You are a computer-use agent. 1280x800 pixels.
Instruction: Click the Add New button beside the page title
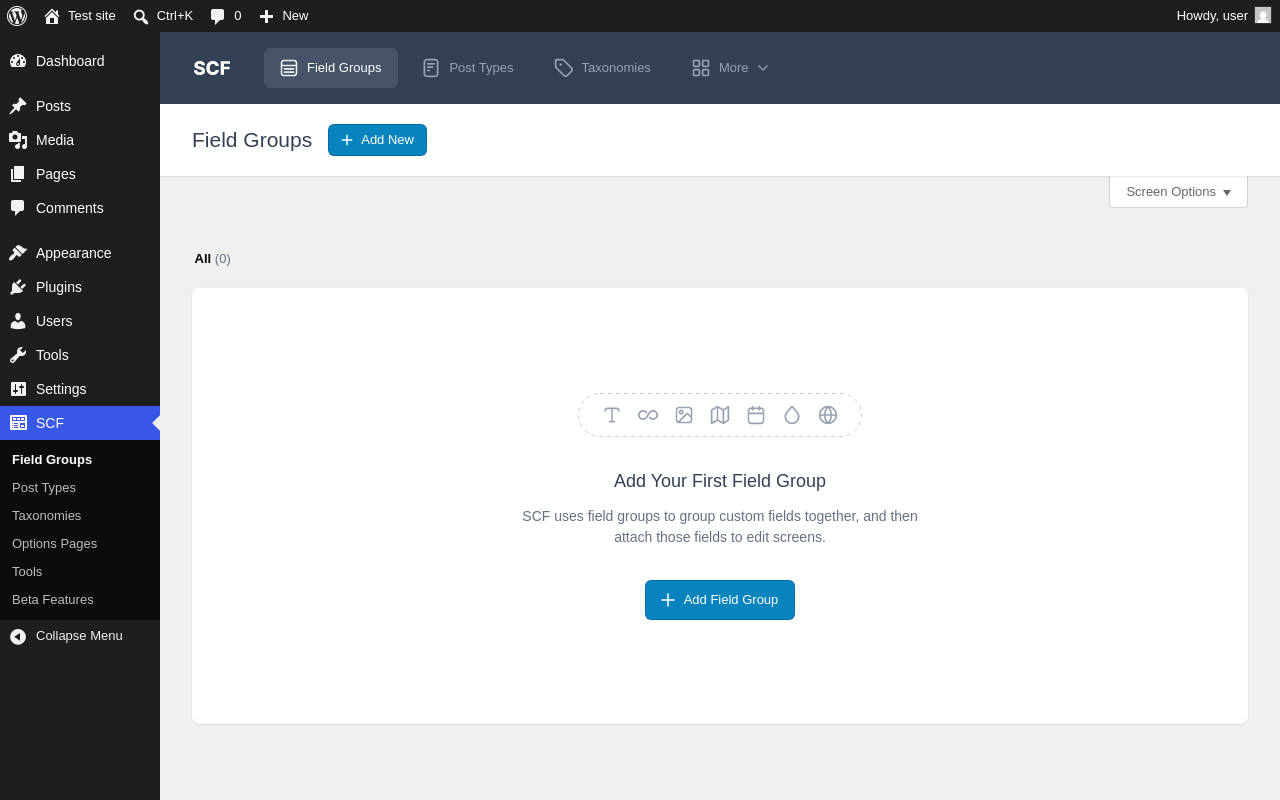coord(377,140)
